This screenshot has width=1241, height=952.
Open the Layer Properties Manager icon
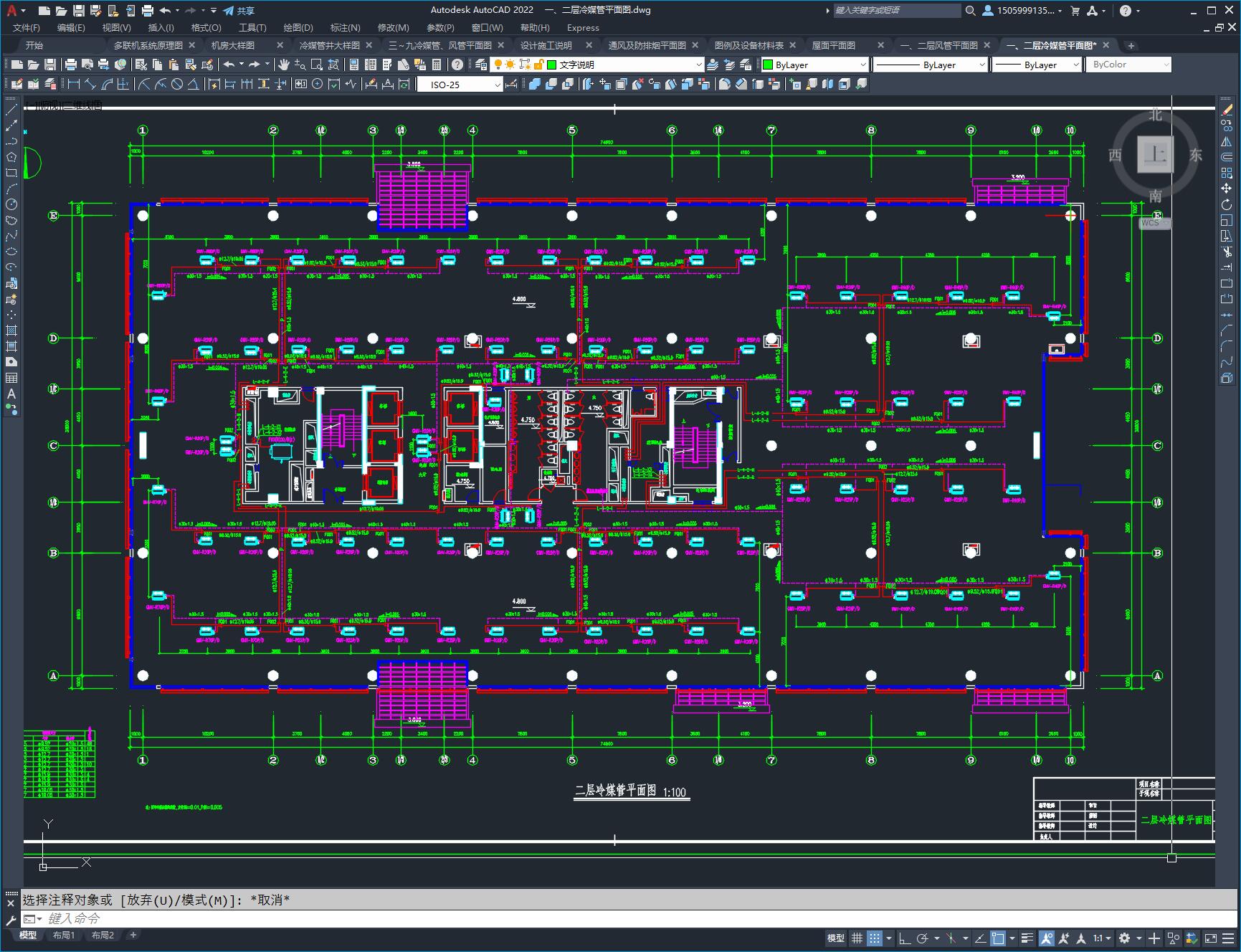click(481, 65)
